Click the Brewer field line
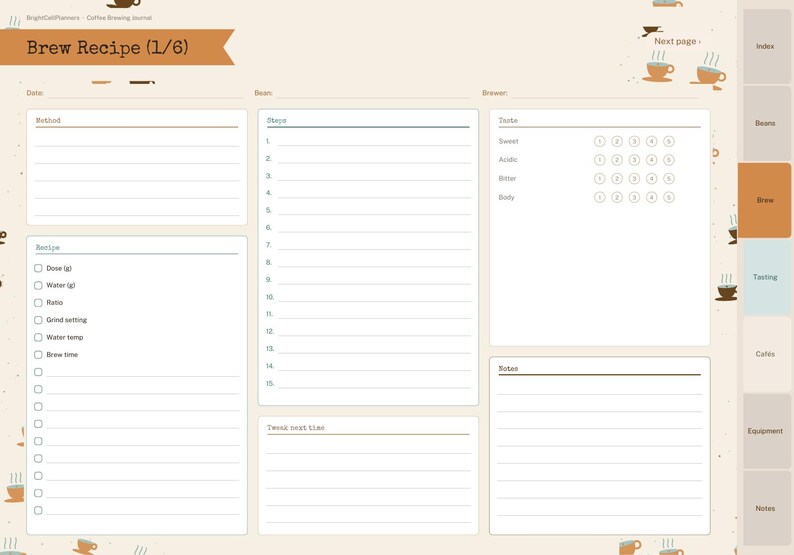The height and width of the screenshot is (555, 794). click(x=605, y=93)
